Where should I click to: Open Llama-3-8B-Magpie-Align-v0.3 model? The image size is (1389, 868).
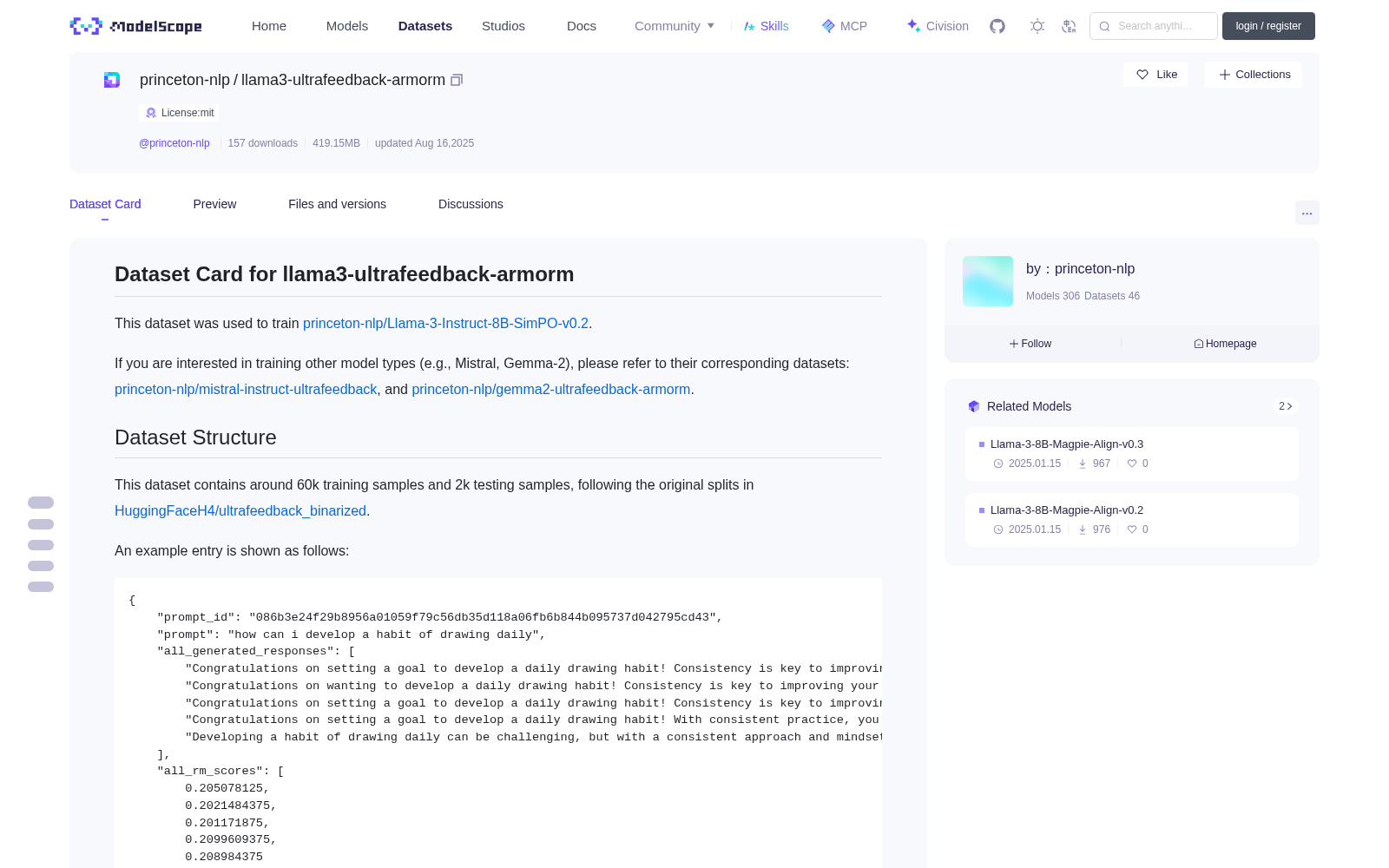pos(1067,444)
